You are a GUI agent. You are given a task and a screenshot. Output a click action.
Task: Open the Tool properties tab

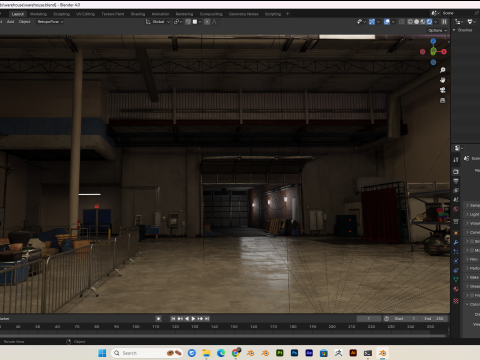456,160
